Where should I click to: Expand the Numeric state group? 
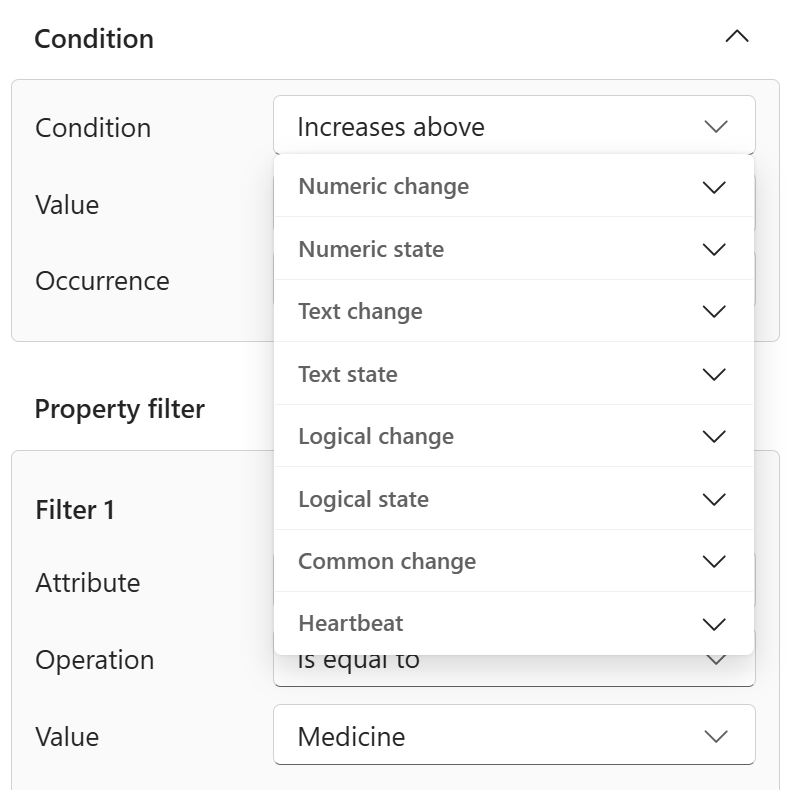pyautogui.click(x=514, y=249)
